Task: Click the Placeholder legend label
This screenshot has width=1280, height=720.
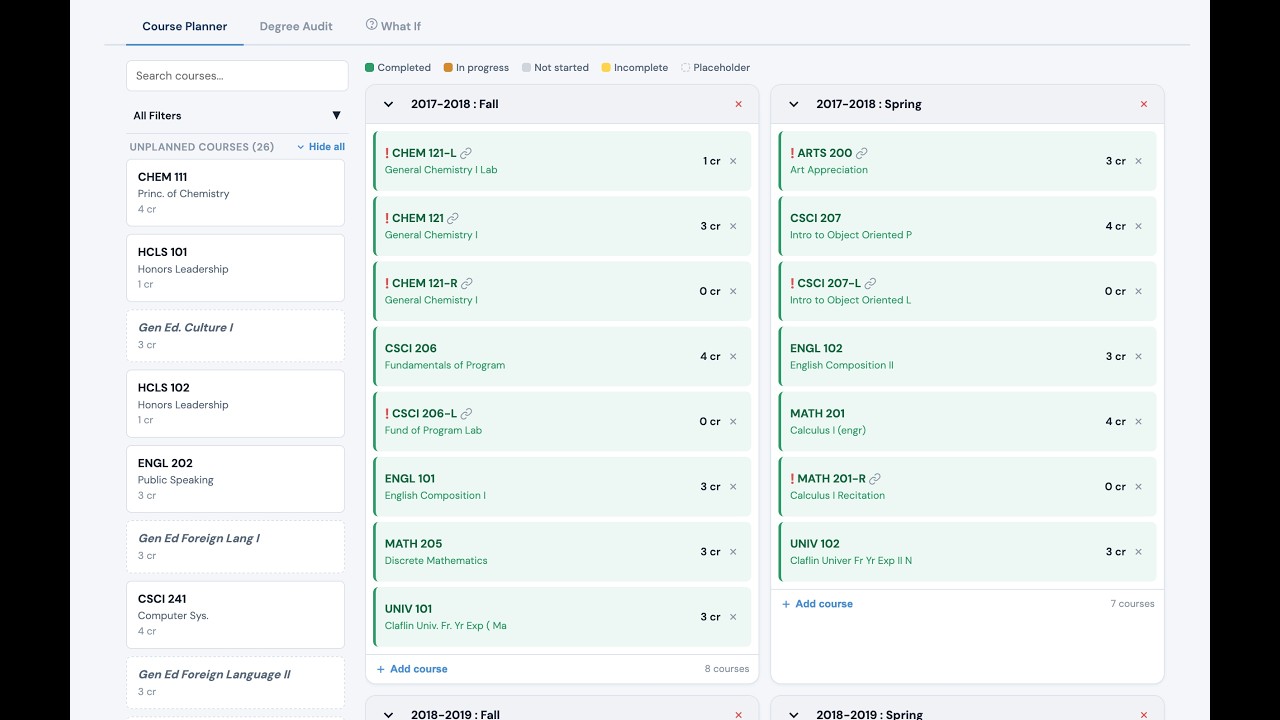Action: pyautogui.click(x=721, y=68)
